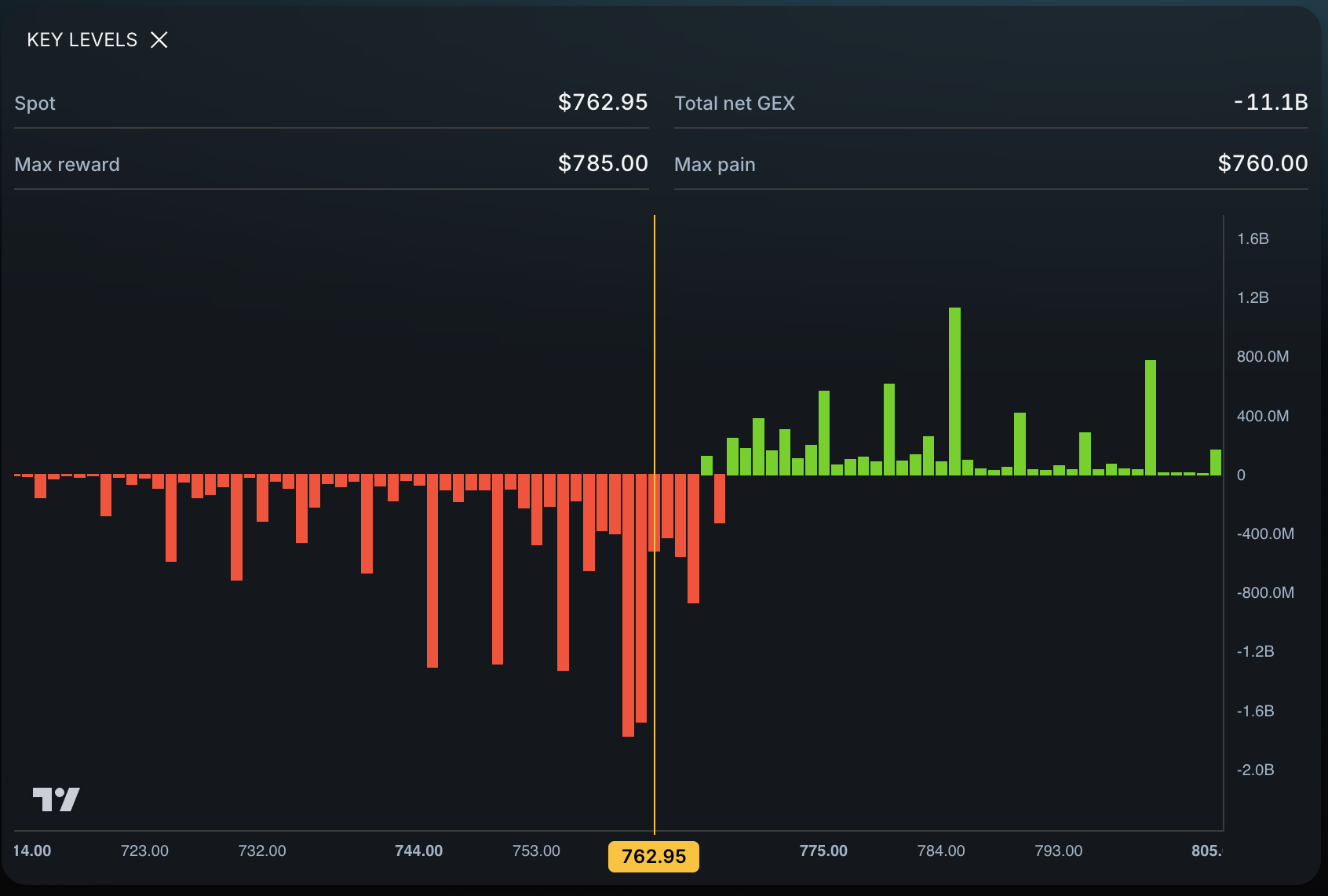Click the Max pain label

pyautogui.click(x=715, y=165)
